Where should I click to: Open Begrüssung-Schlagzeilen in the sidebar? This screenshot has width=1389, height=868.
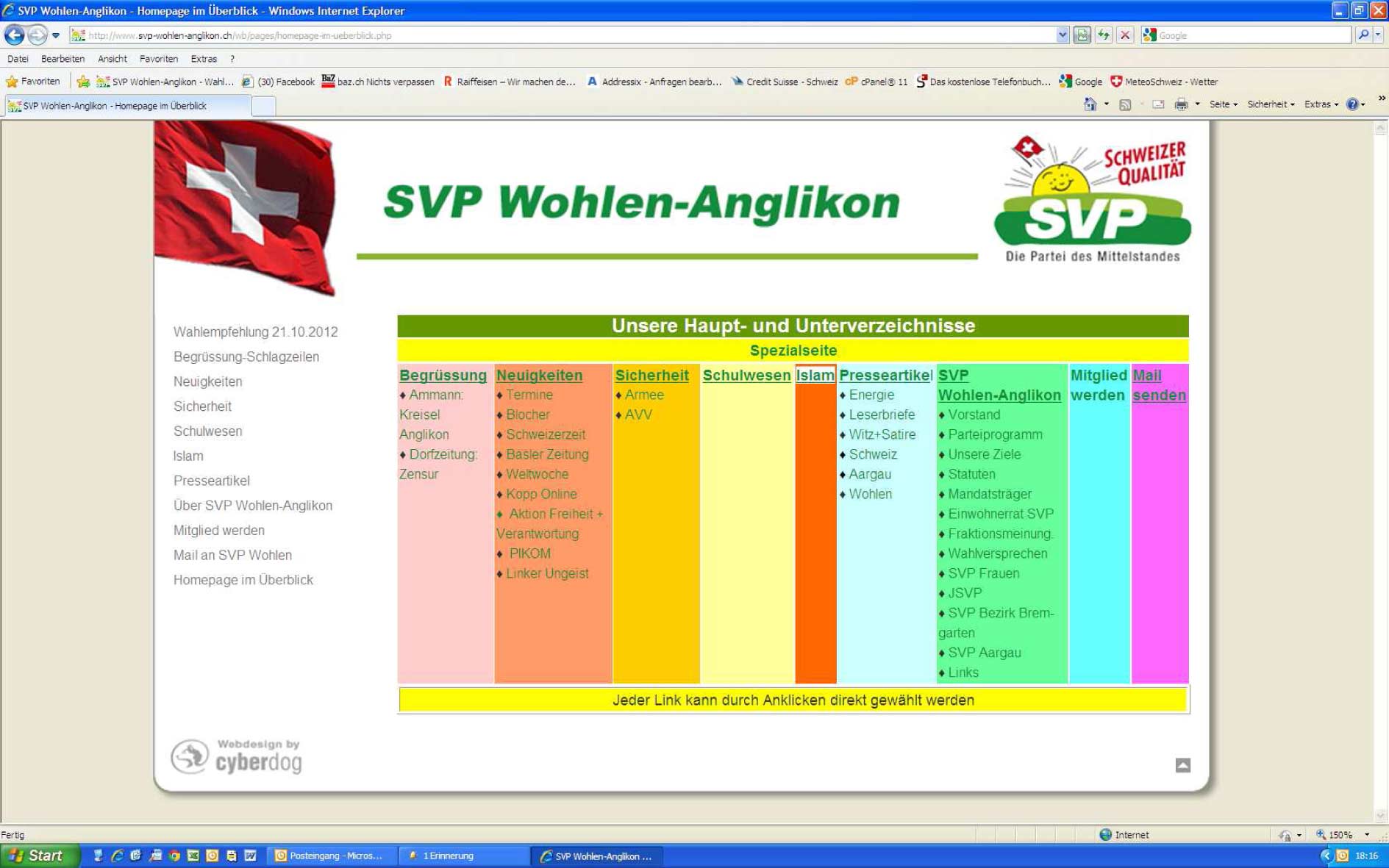[x=246, y=356]
